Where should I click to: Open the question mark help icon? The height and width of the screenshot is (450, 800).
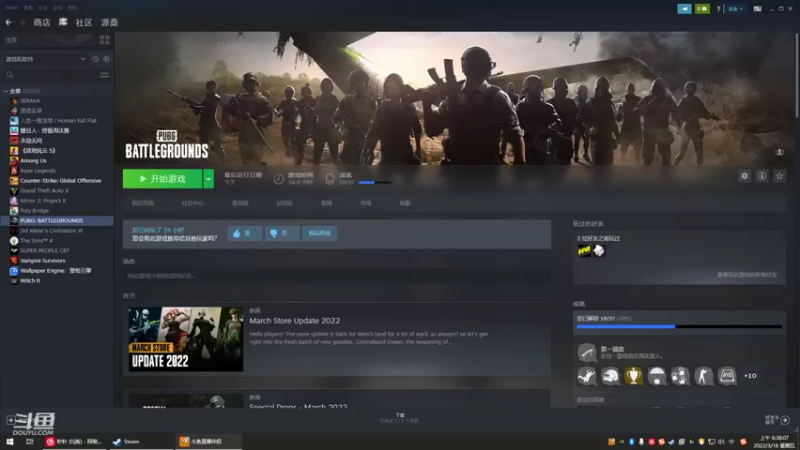[x=718, y=9]
